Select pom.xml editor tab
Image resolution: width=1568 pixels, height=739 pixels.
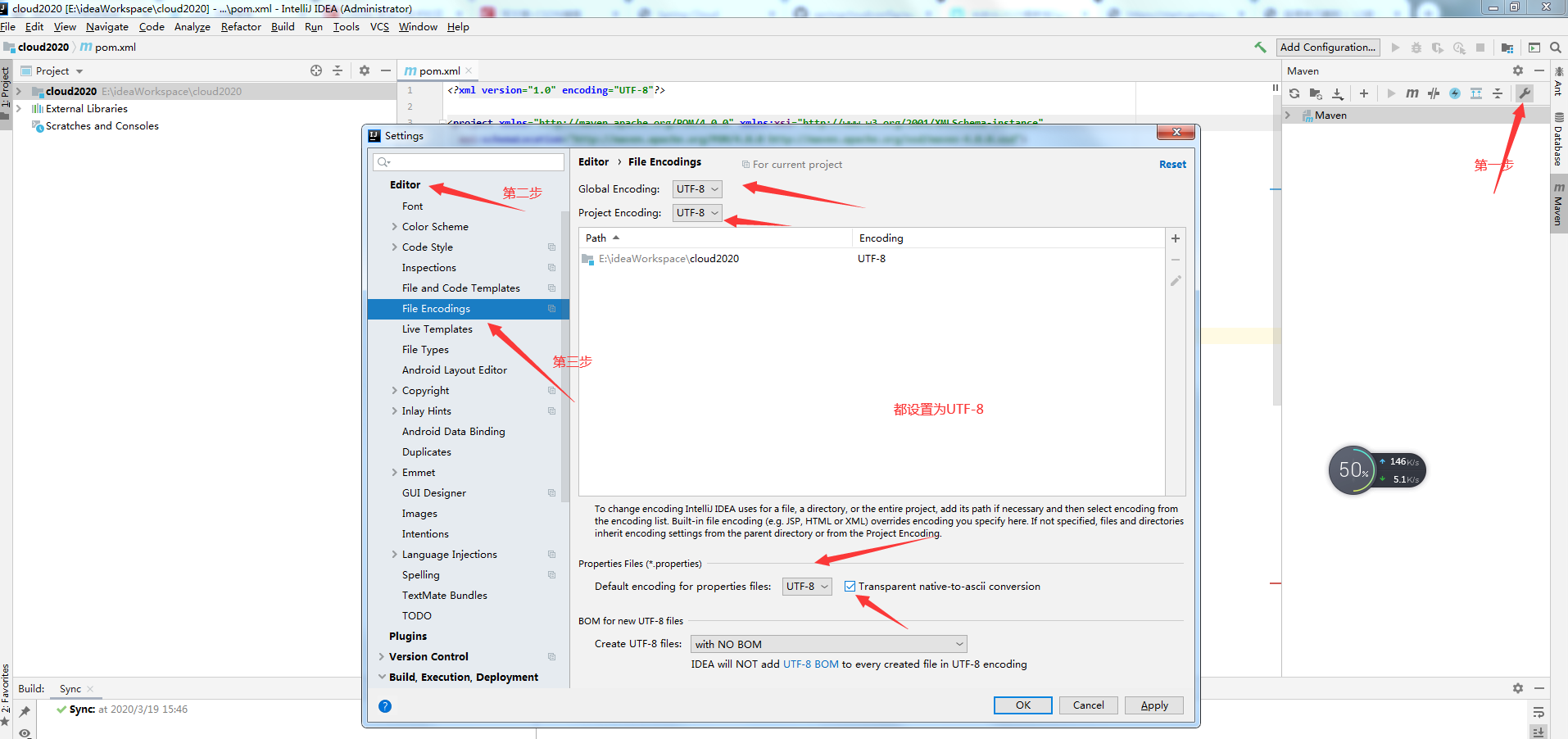click(x=439, y=71)
